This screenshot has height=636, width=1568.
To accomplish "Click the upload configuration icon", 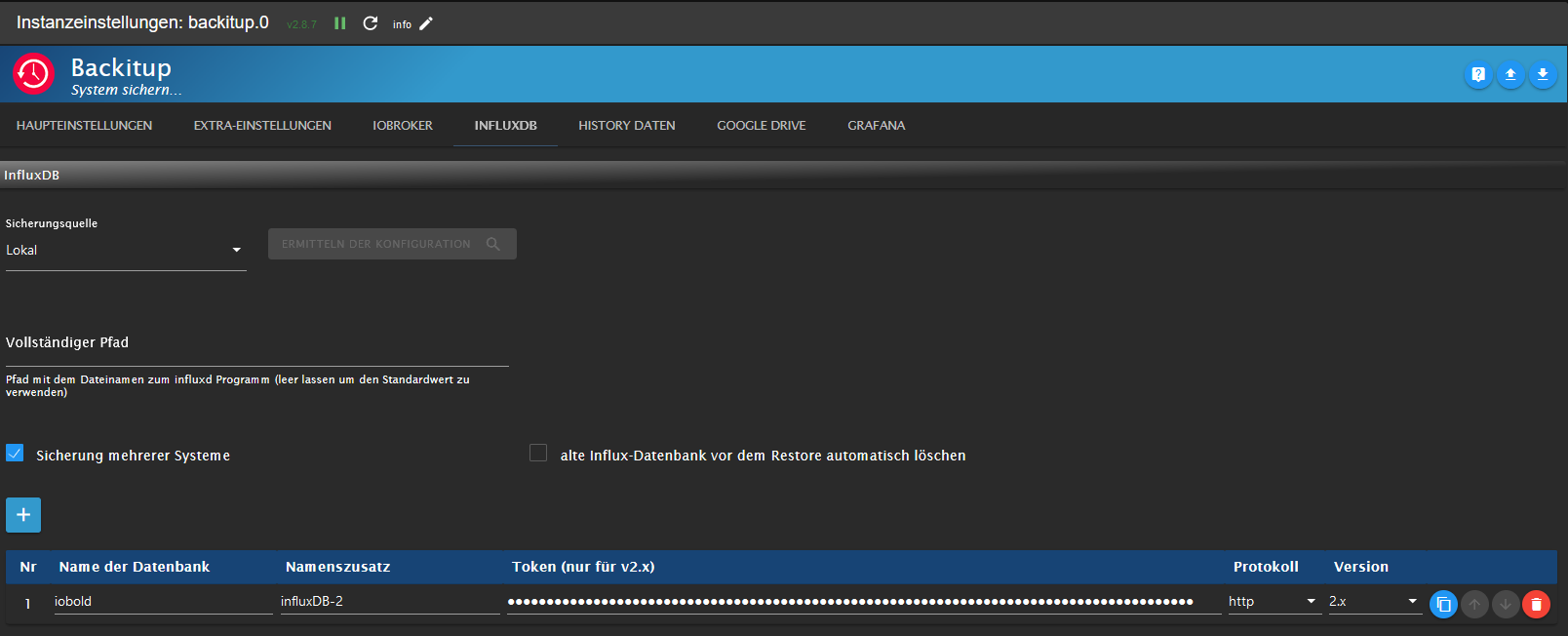I will coord(1510,74).
